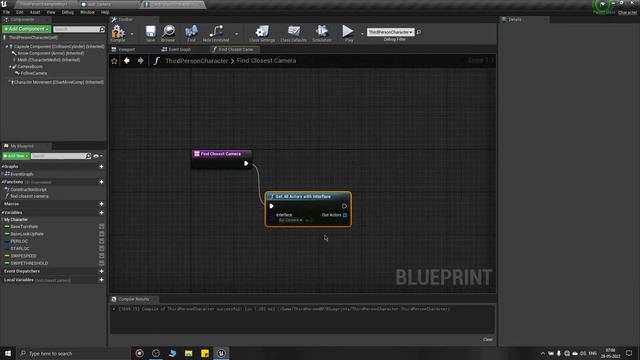Switch to the Event Graph tab
This screenshot has height=360, width=640.
click(176, 49)
